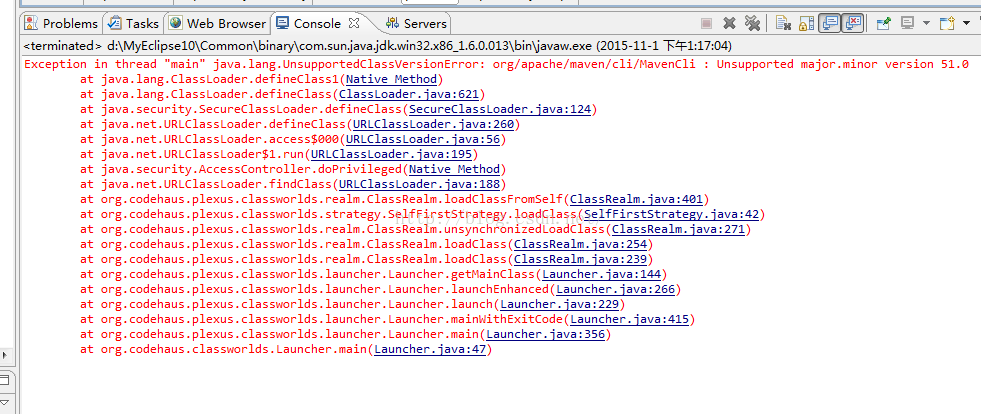
Task: Switch to the Tasks tab
Action: [x=133, y=24]
